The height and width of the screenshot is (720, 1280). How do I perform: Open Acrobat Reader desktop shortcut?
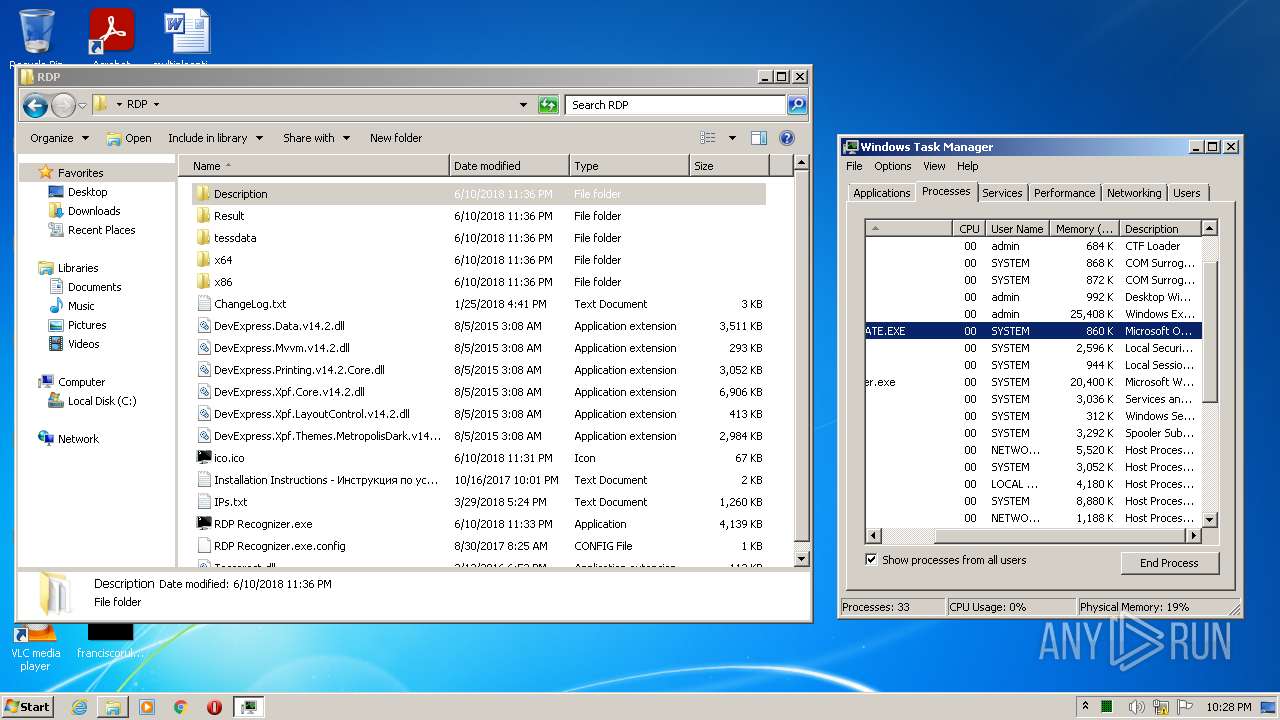coord(111,33)
